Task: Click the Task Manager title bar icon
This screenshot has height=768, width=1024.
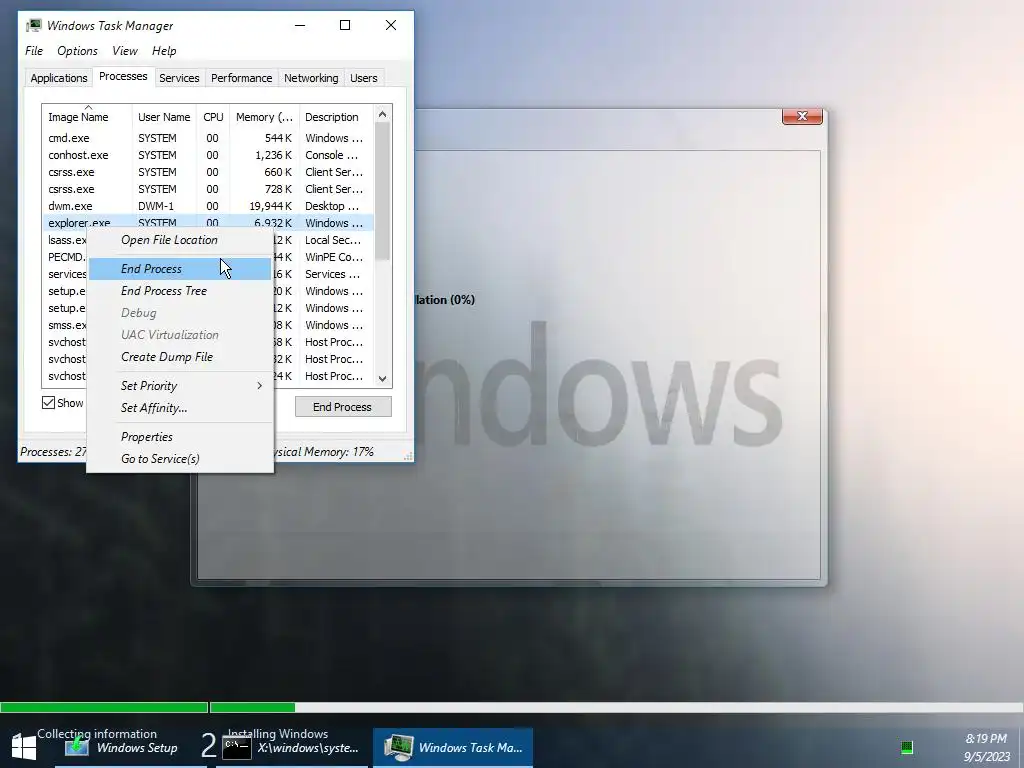Action: (x=34, y=25)
